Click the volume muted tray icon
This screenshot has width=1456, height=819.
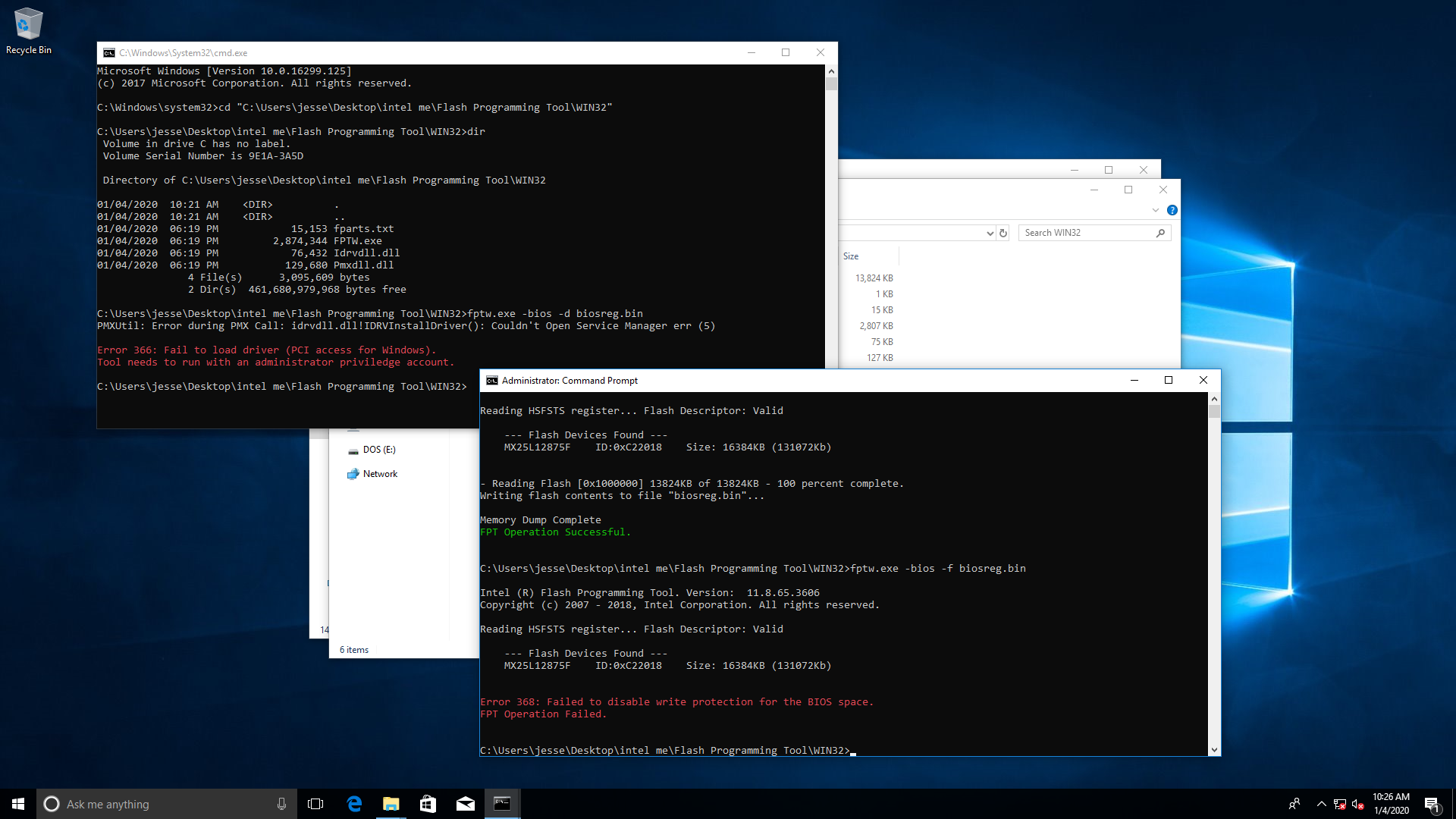tap(1358, 804)
